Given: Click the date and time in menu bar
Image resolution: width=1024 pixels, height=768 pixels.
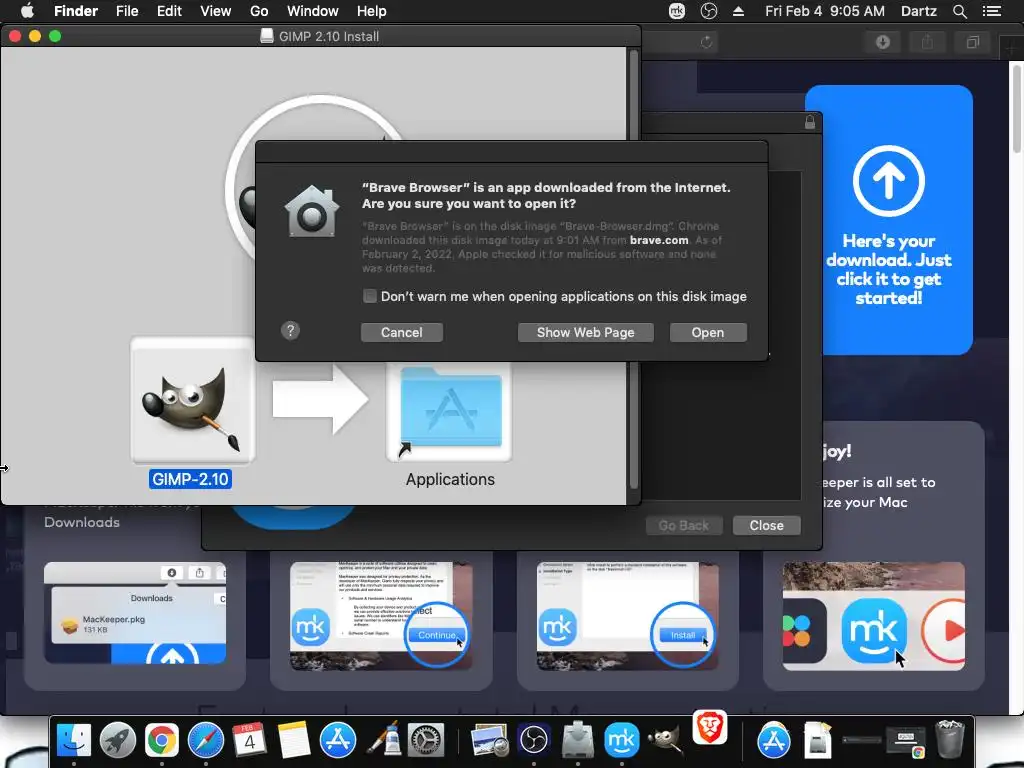Looking at the screenshot, I should coord(825,11).
